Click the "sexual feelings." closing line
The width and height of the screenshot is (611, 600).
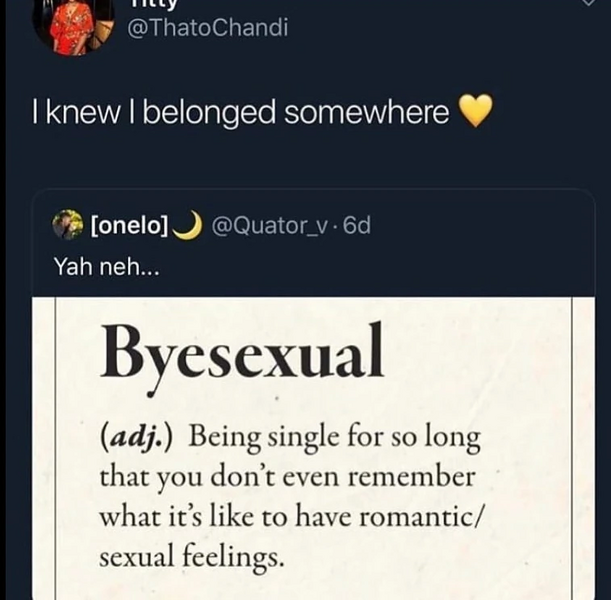point(190,556)
